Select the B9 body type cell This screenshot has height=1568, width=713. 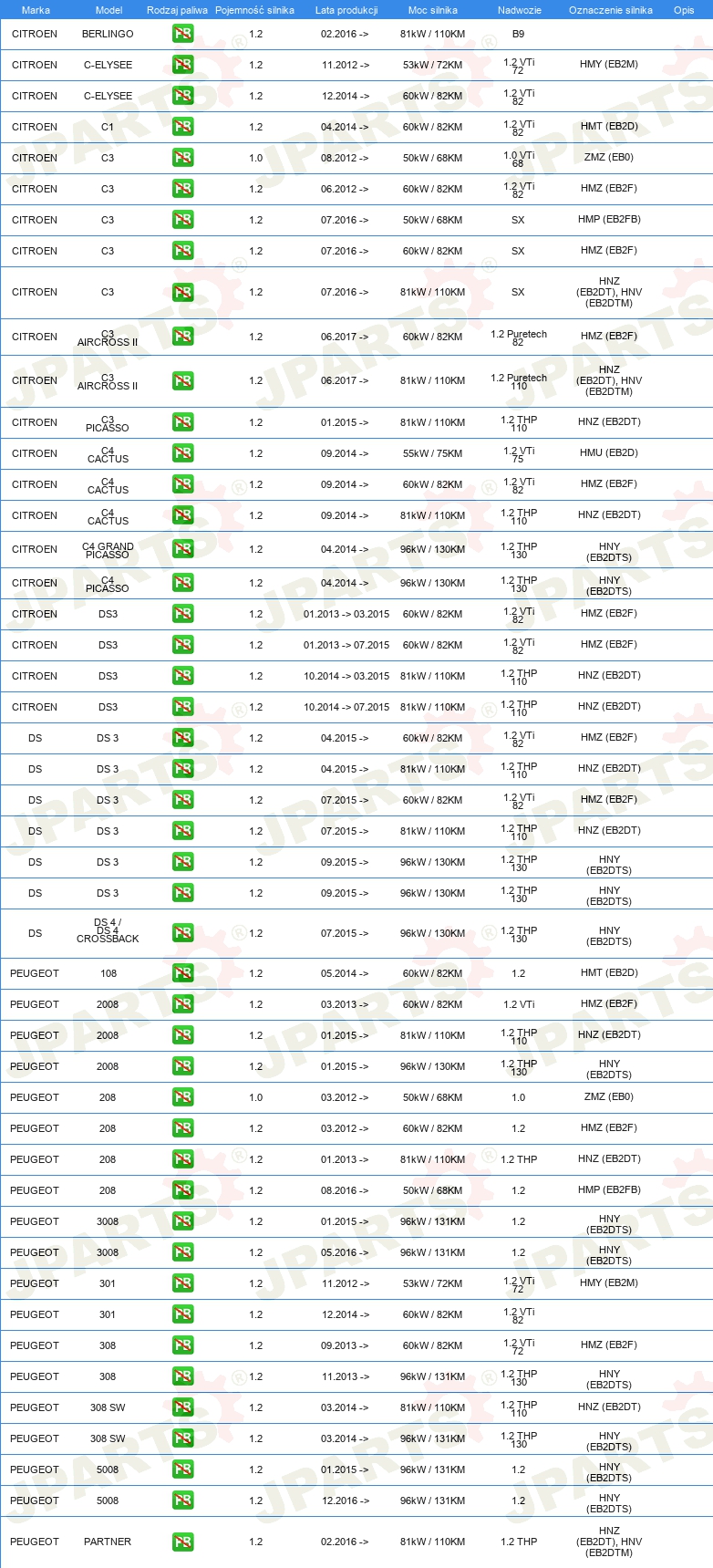(x=518, y=34)
